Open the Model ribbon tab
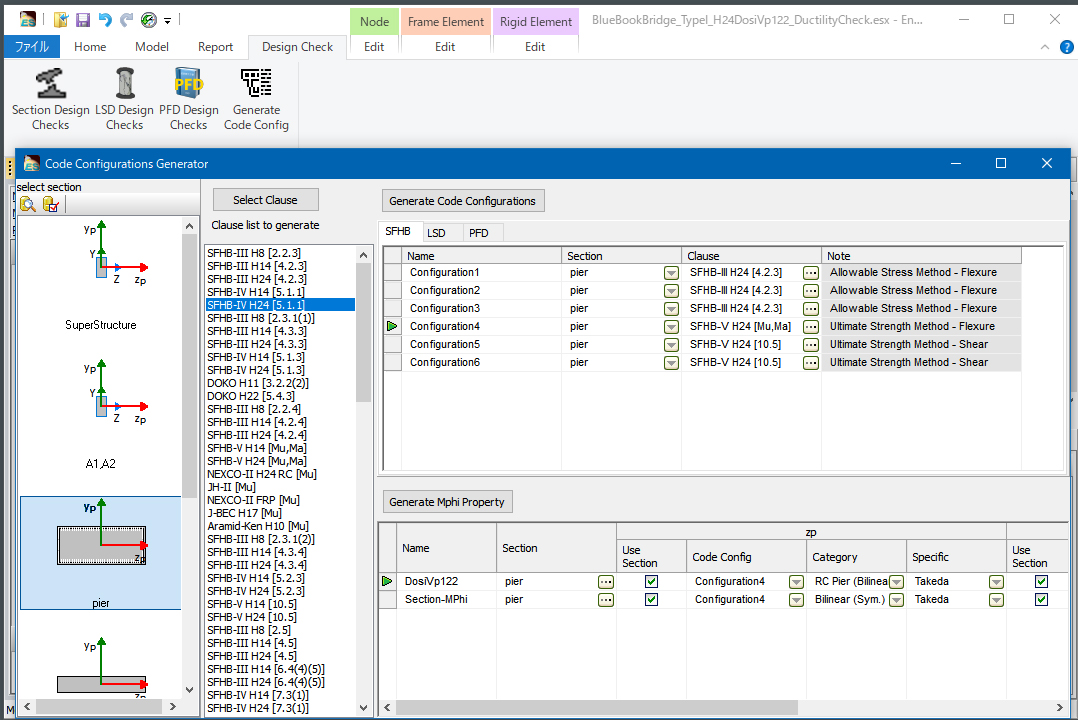Image resolution: width=1078 pixels, height=720 pixels. click(152, 47)
